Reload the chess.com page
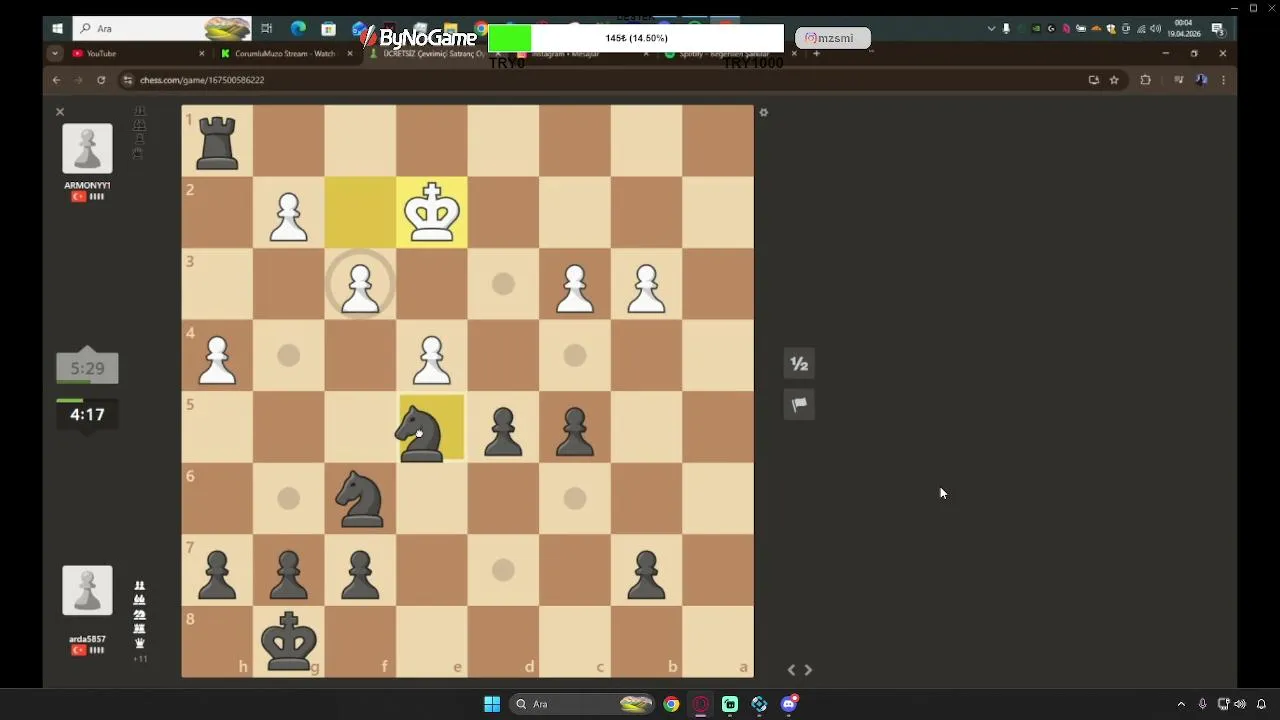 click(x=101, y=80)
